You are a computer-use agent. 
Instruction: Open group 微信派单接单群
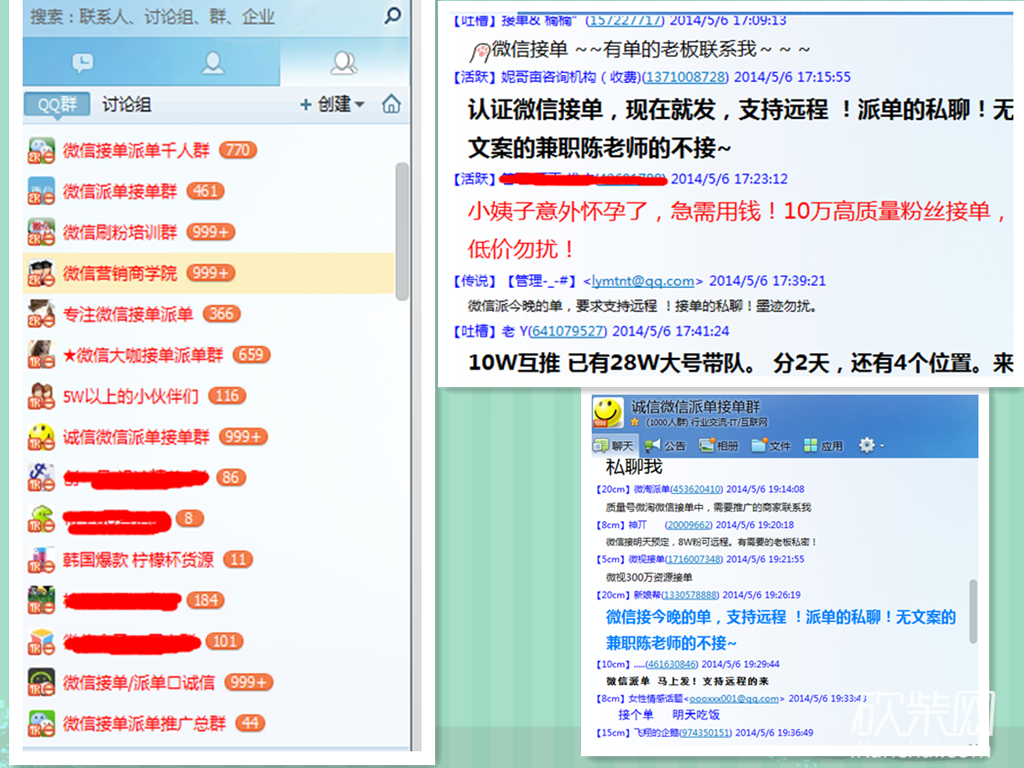pos(208,191)
